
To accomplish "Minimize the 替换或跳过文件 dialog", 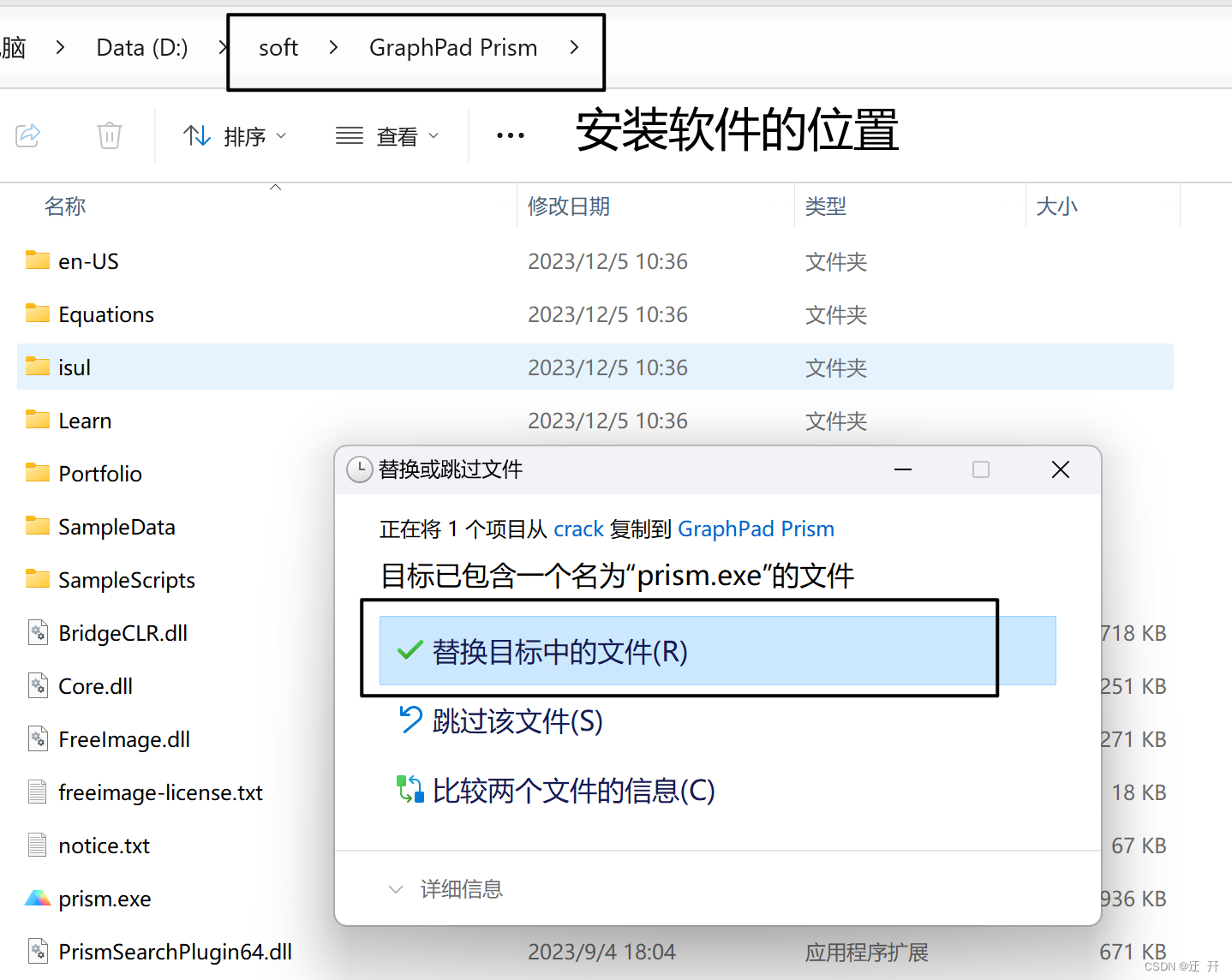I will tap(903, 469).
